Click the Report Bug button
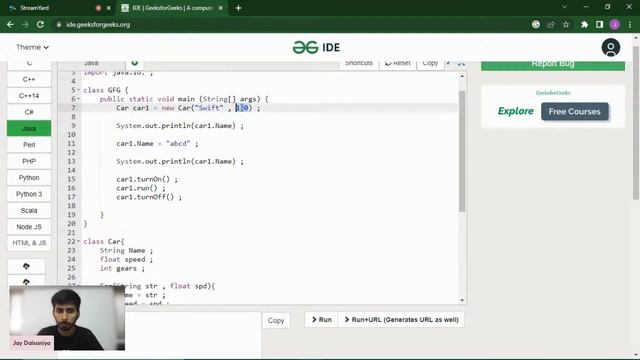 [553, 65]
